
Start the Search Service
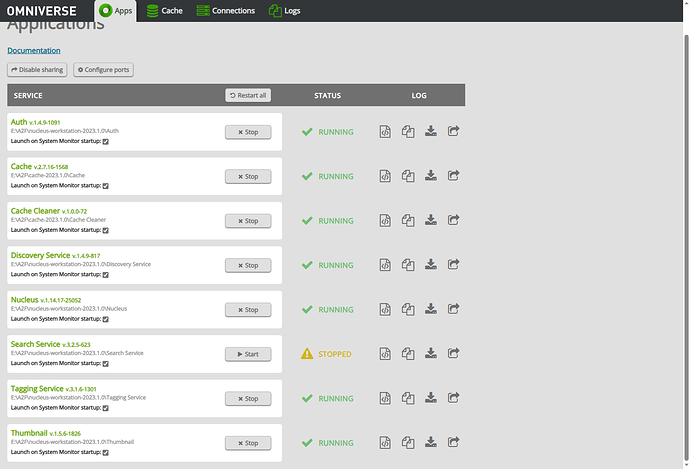248,354
